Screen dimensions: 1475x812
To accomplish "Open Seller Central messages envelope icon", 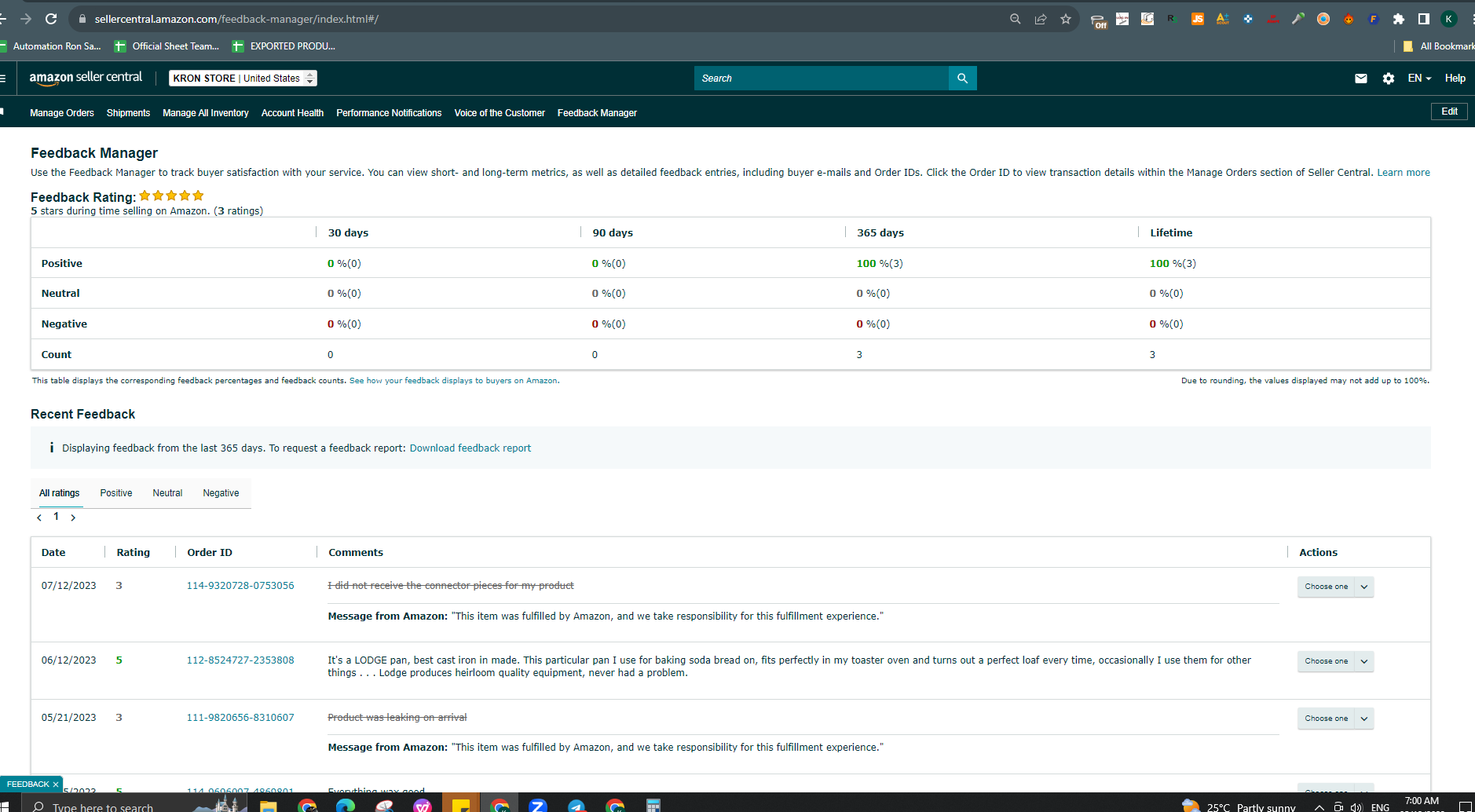I will pos(1361,79).
